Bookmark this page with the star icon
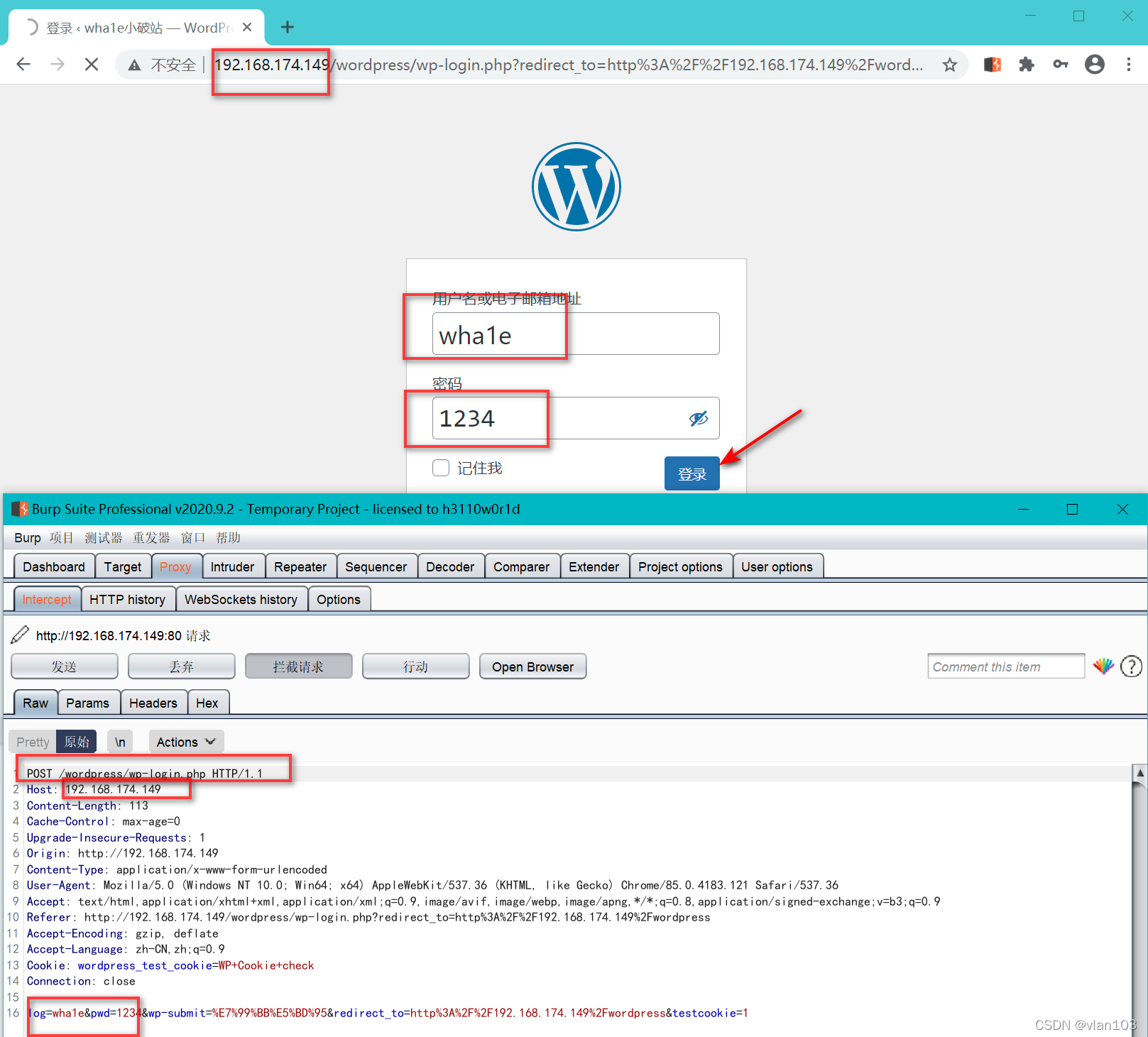The image size is (1148, 1037). point(950,65)
